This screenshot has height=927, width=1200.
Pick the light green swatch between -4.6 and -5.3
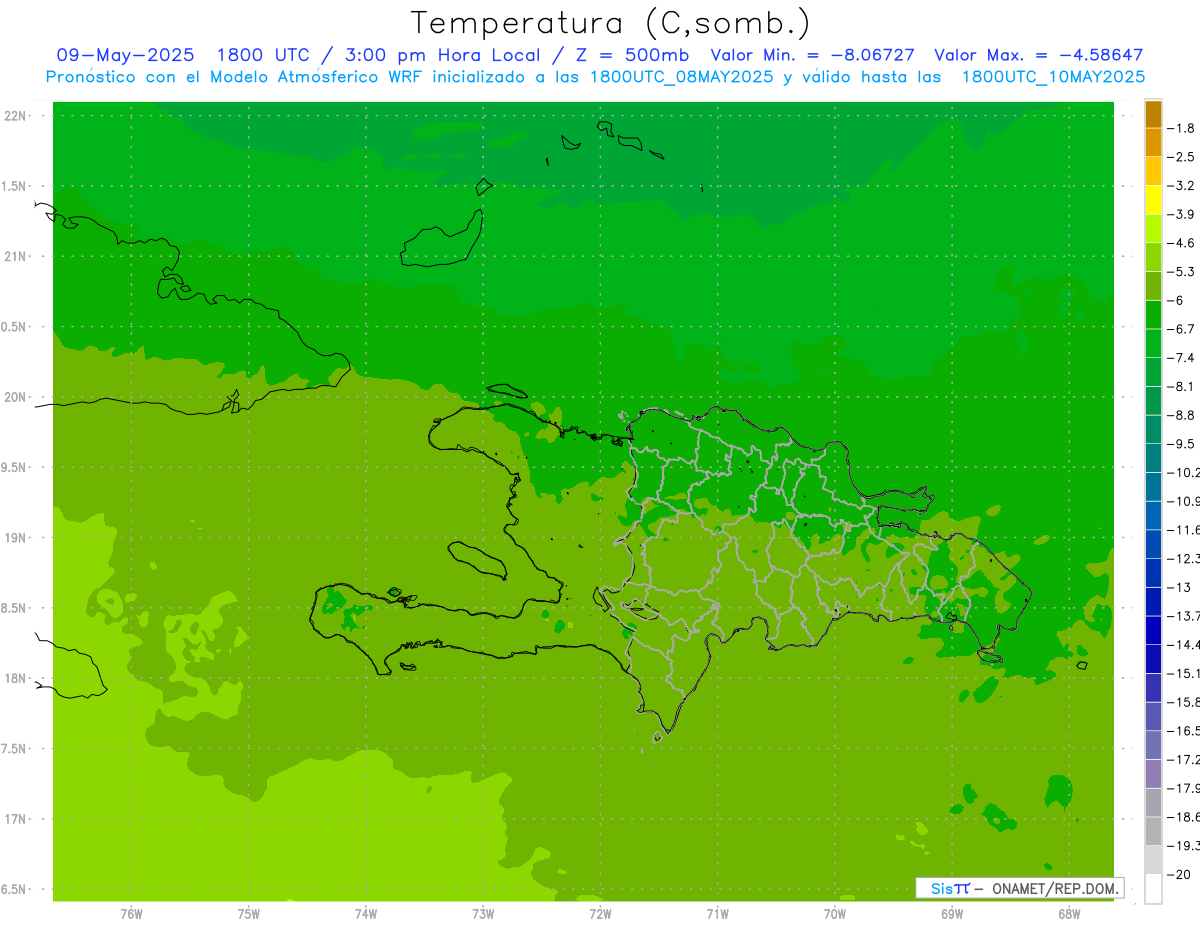point(1153,257)
